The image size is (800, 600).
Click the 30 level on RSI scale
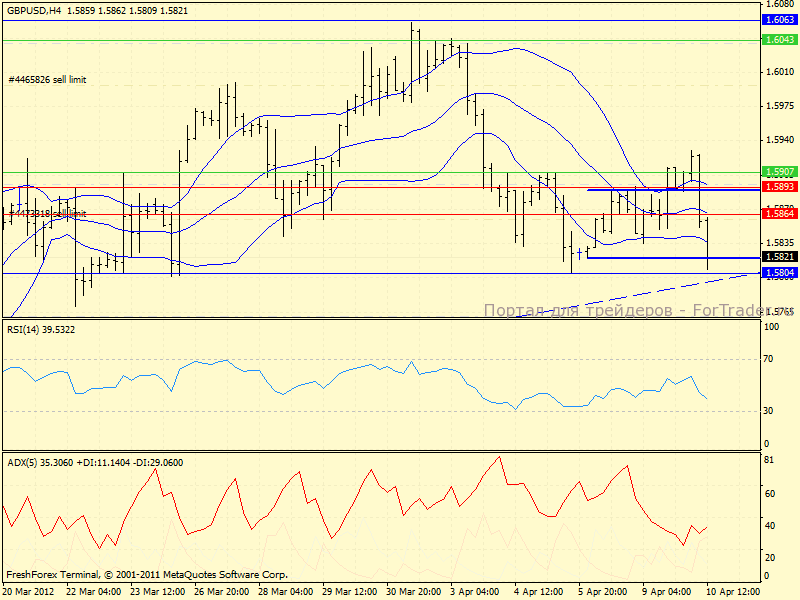[x=770, y=410]
